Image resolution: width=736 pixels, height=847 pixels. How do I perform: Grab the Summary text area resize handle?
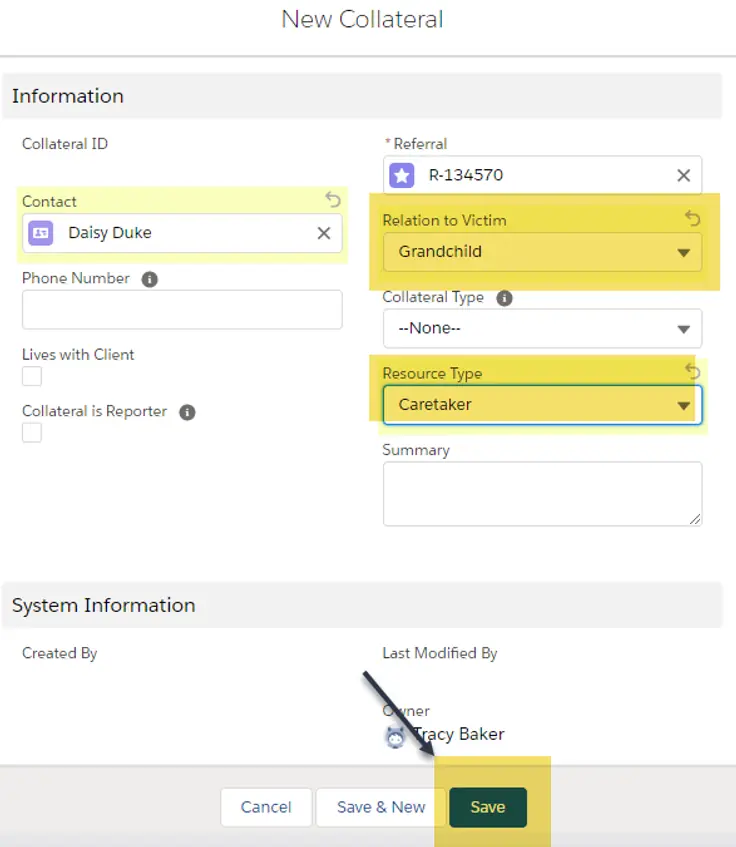(695, 519)
